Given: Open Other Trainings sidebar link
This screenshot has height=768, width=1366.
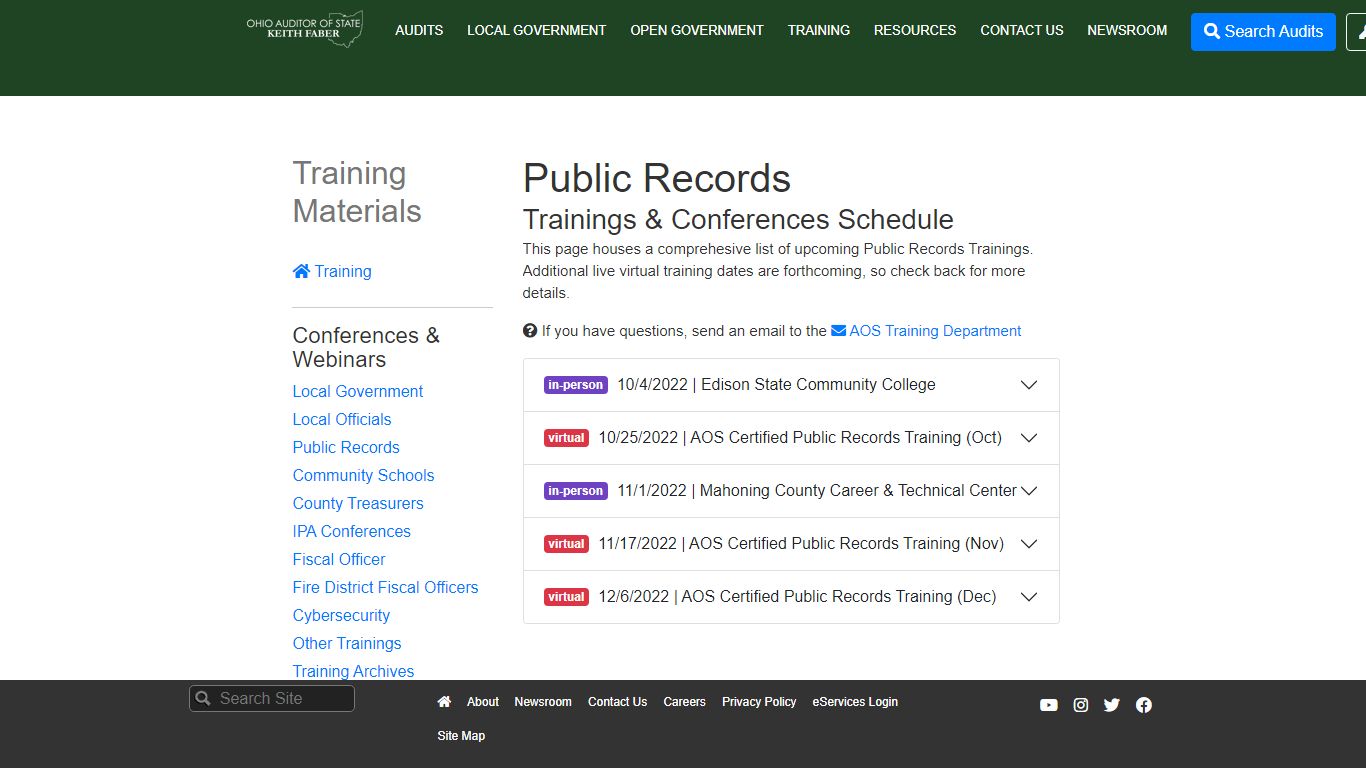Looking at the screenshot, I should pyautogui.click(x=347, y=643).
